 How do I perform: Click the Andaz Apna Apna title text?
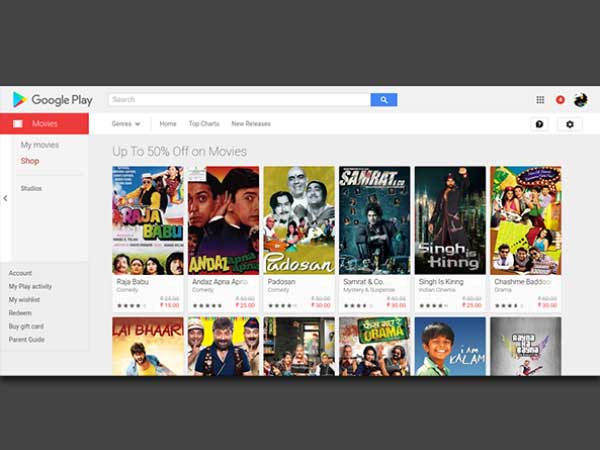point(220,282)
